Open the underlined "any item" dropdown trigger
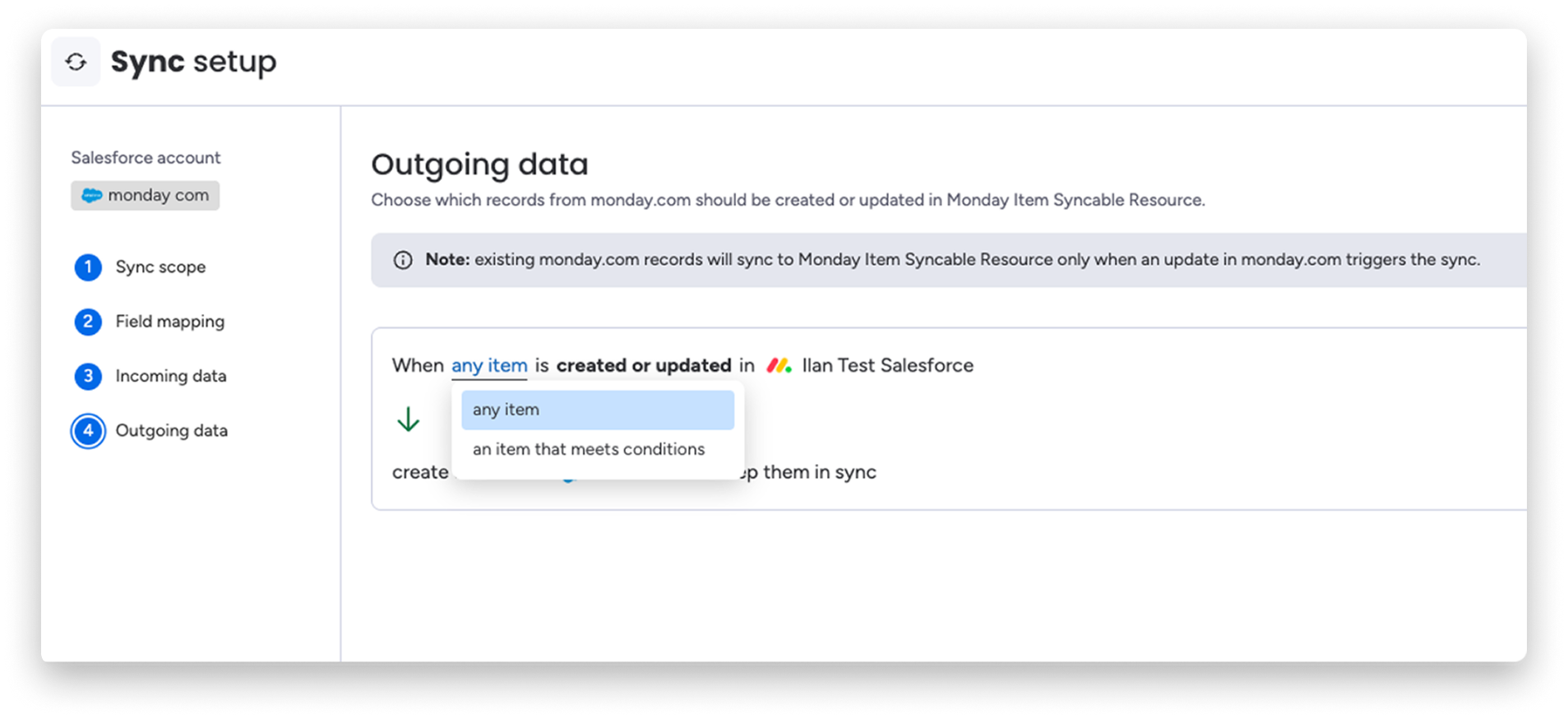Image resolution: width=1568 pixels, height=719 pixels. [x=489, y=365]
